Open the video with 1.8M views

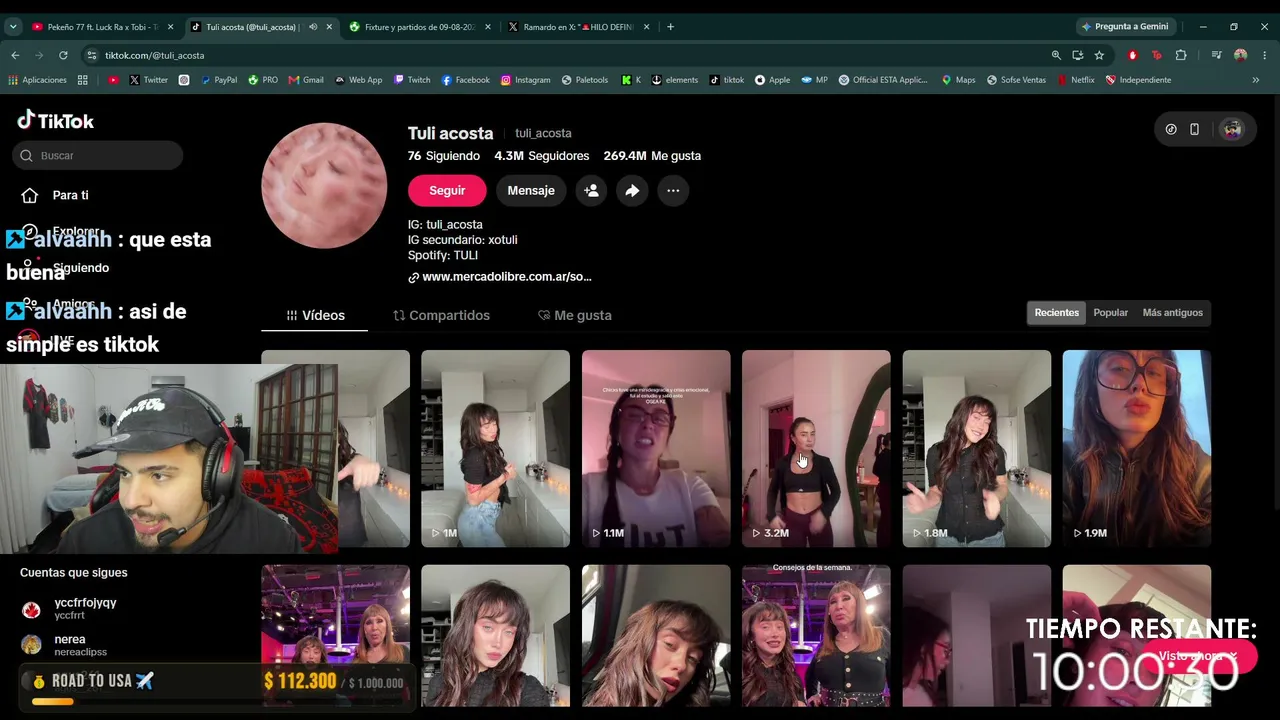click(977, 449)
